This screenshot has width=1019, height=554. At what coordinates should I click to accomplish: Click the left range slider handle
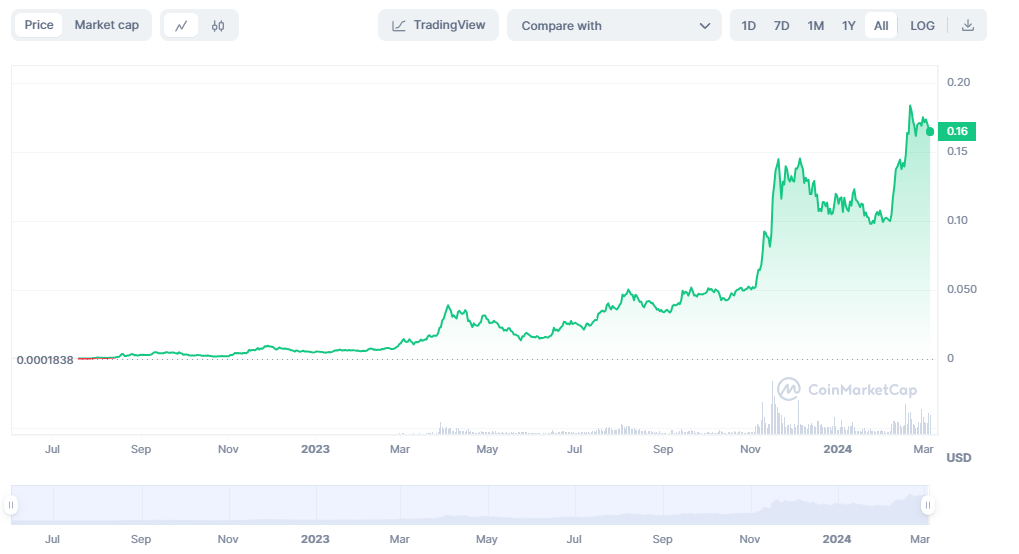click(x=13, y=505)
